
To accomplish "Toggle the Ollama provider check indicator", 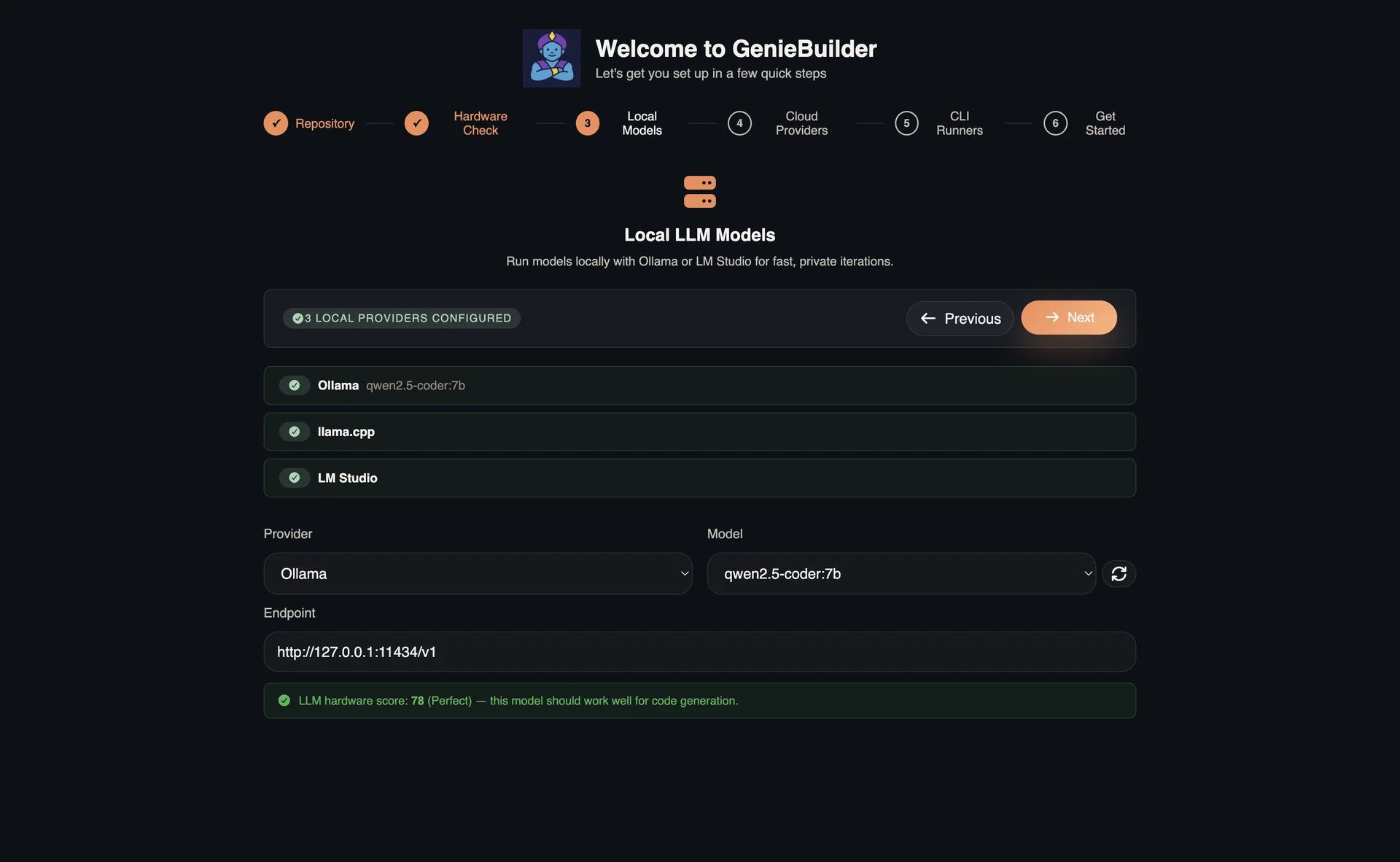I will [x=295, y=385].
